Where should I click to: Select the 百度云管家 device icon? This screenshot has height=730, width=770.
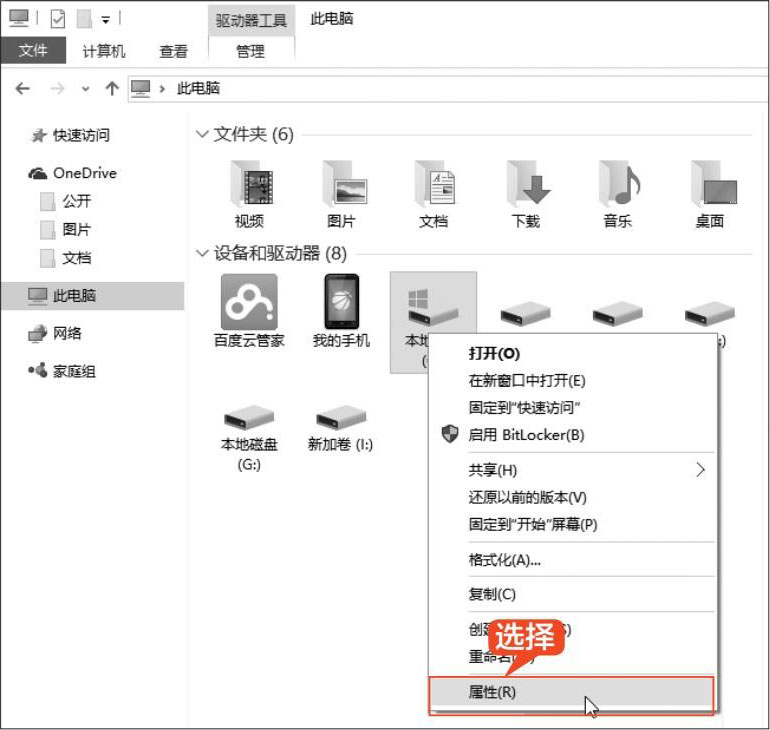pos(249,301)
